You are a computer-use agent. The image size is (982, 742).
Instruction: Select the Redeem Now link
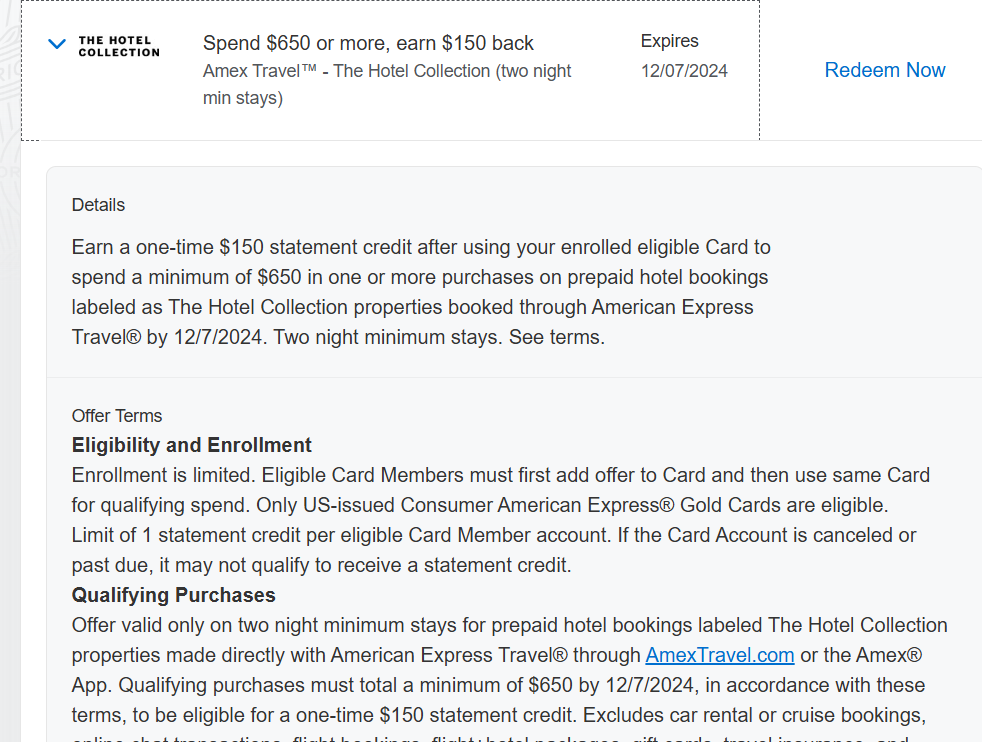coord(884,70)
